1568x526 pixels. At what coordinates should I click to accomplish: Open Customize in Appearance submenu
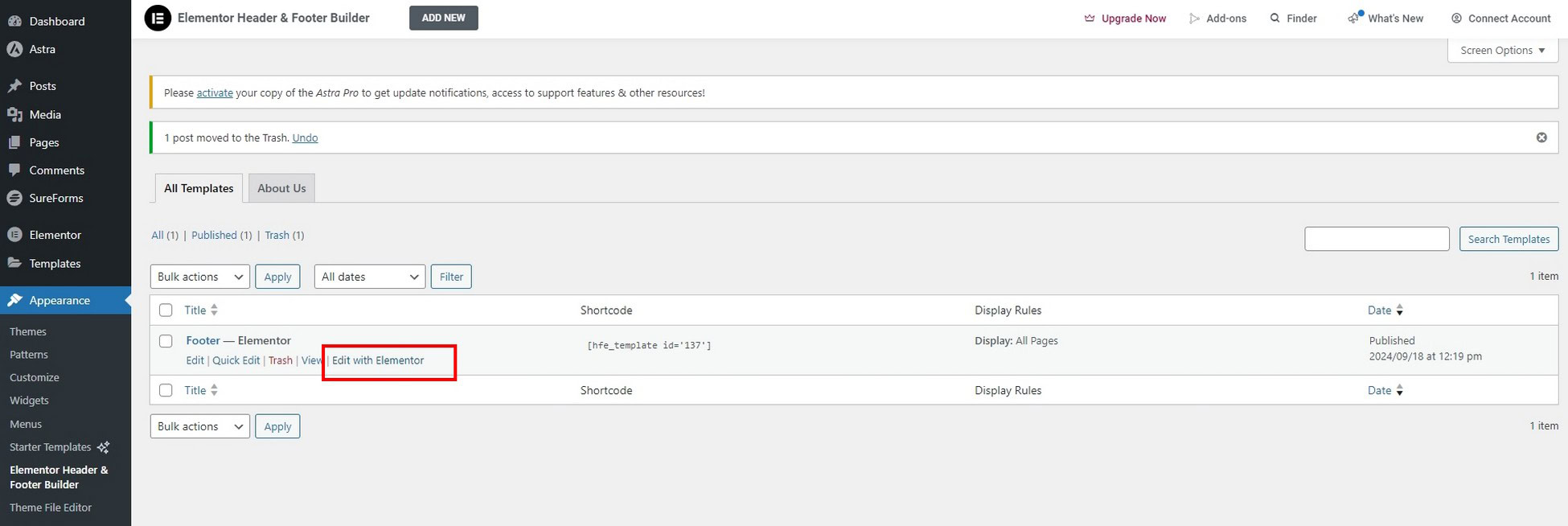pos(35,377)
